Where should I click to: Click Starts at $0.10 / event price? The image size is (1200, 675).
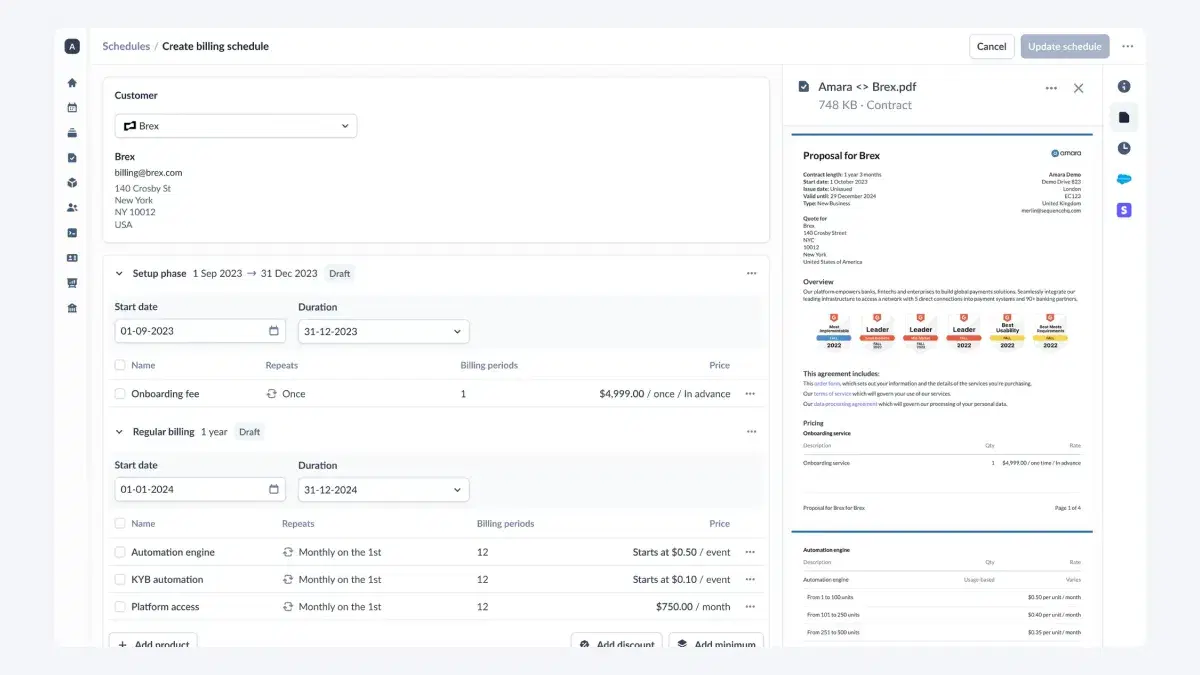click(681, 579)
